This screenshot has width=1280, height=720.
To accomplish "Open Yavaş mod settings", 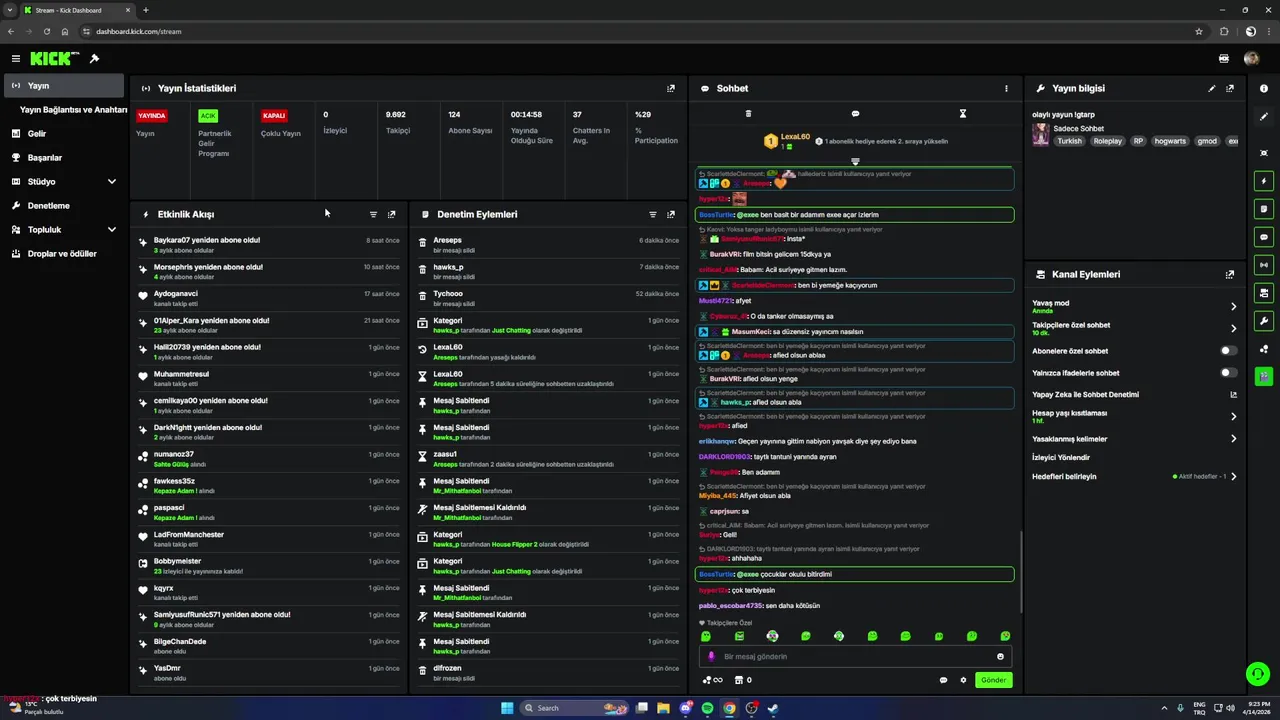I will 1135,306.
